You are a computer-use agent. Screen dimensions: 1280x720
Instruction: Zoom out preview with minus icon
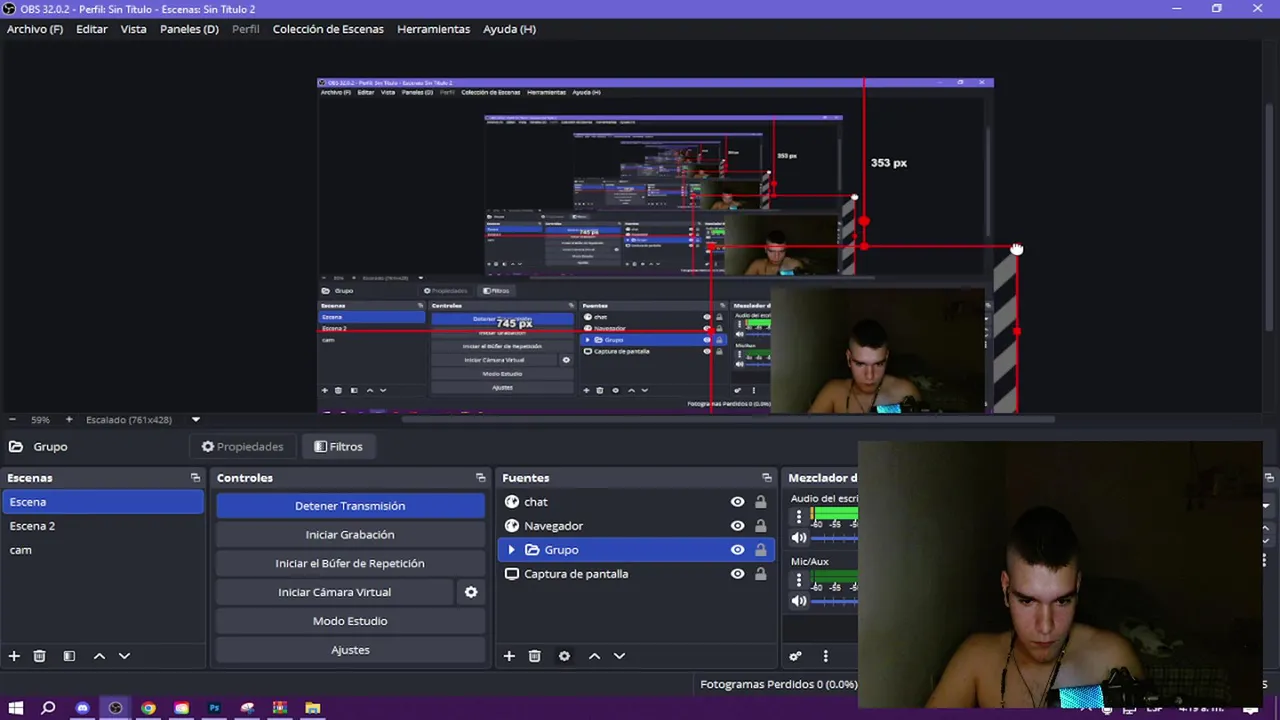pyautogui.click(x=12, y=420)
